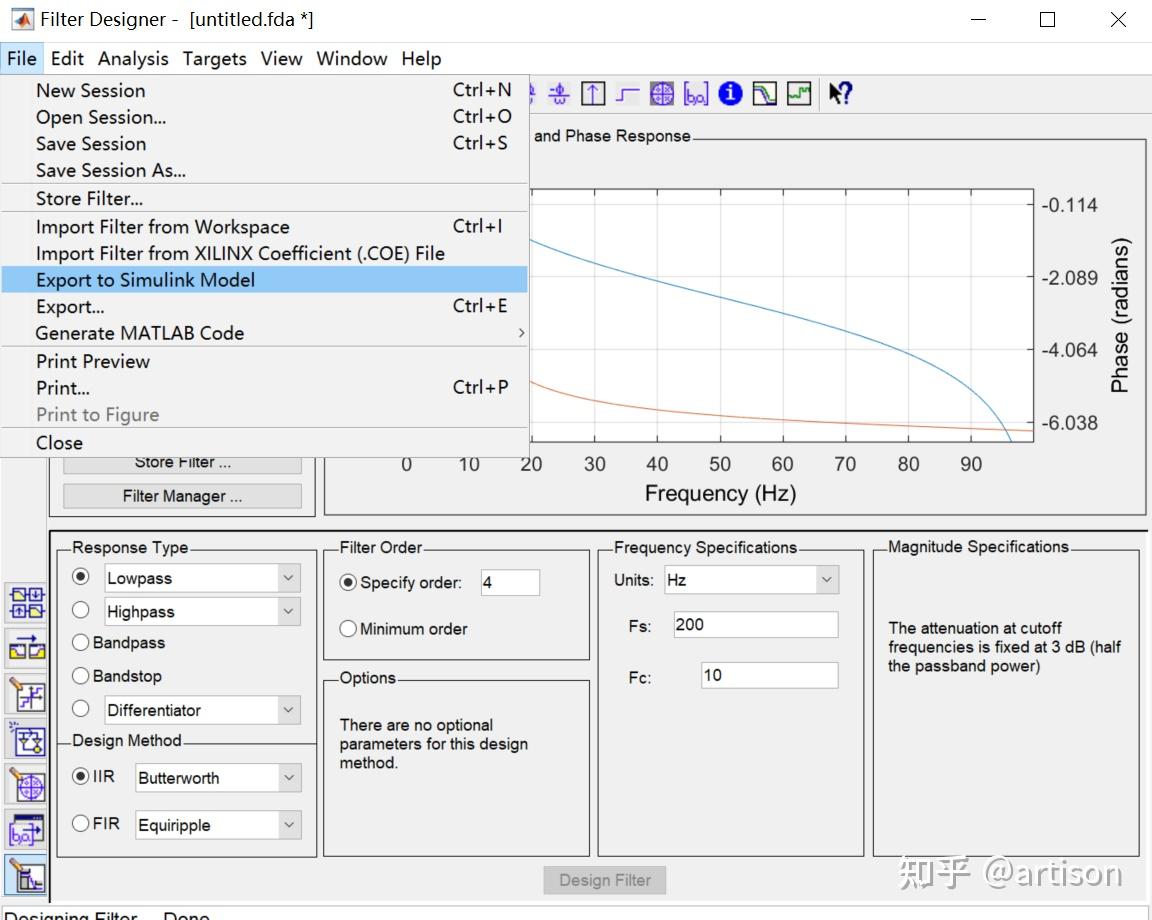Open the View menu
Screen dimensions: 1152x920
(281, 58)
